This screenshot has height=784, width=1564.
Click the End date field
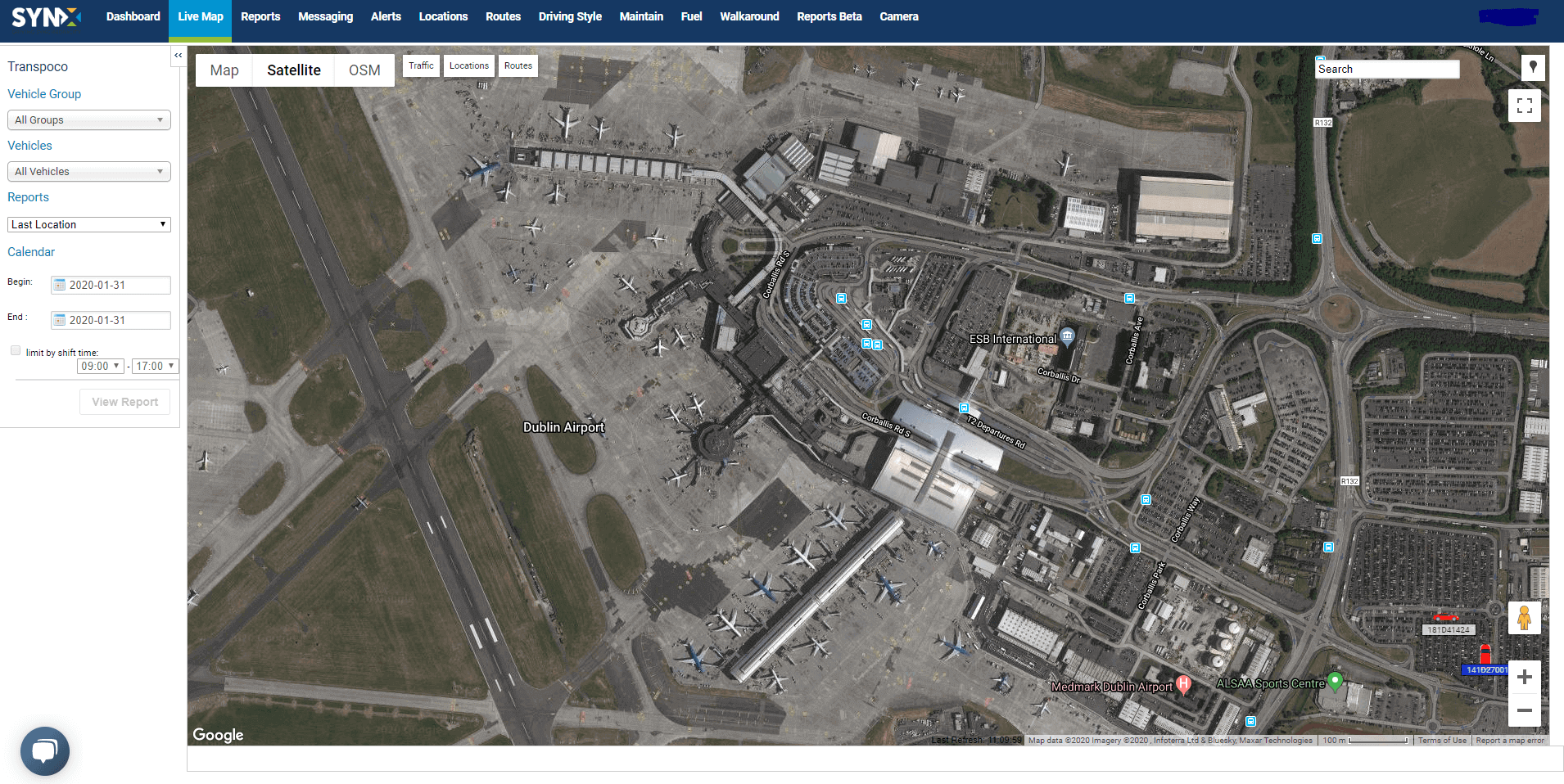[111, 320]
